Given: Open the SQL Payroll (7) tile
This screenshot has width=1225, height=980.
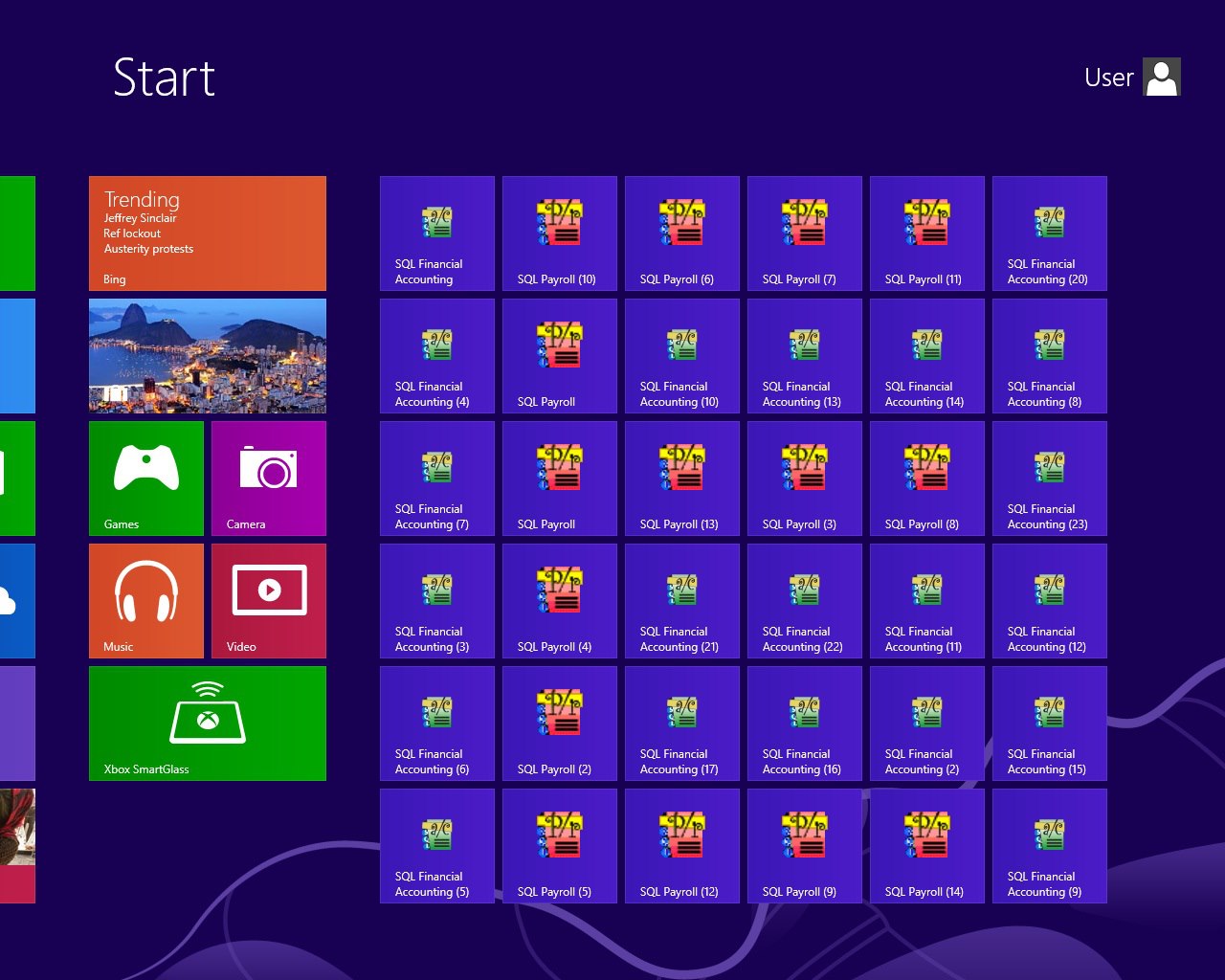Looking at the screenshot, I should (805, 234).
